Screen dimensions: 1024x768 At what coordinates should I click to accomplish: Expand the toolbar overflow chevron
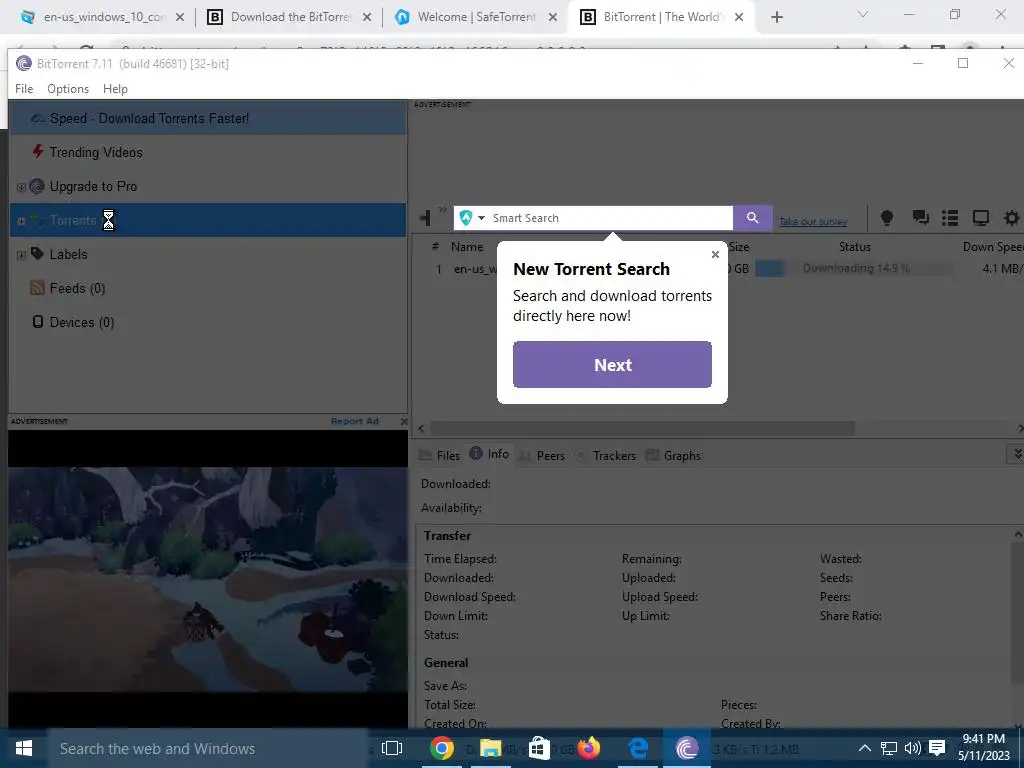coord(443,210)
